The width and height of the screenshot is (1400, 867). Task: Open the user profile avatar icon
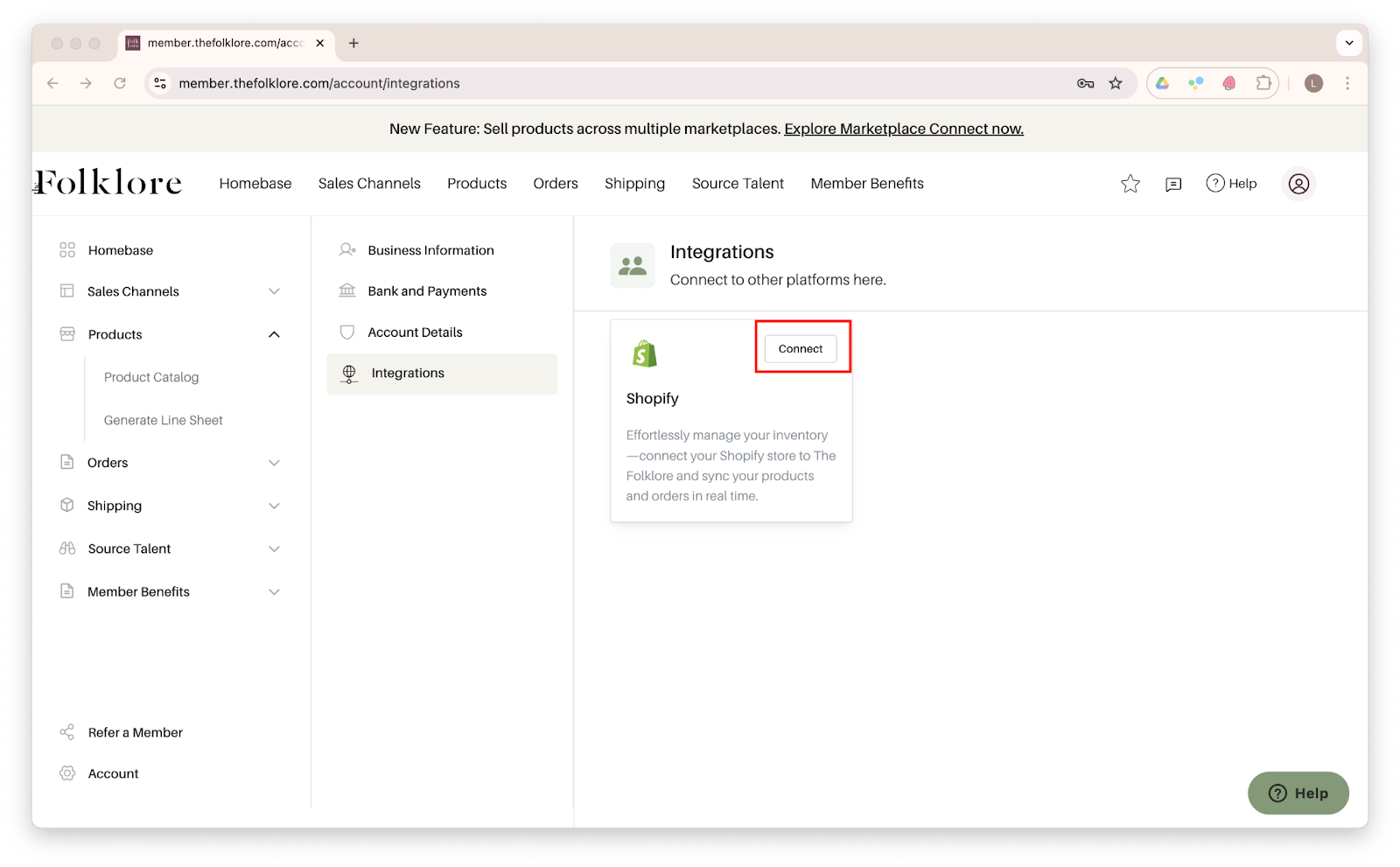coord(1298,184)
